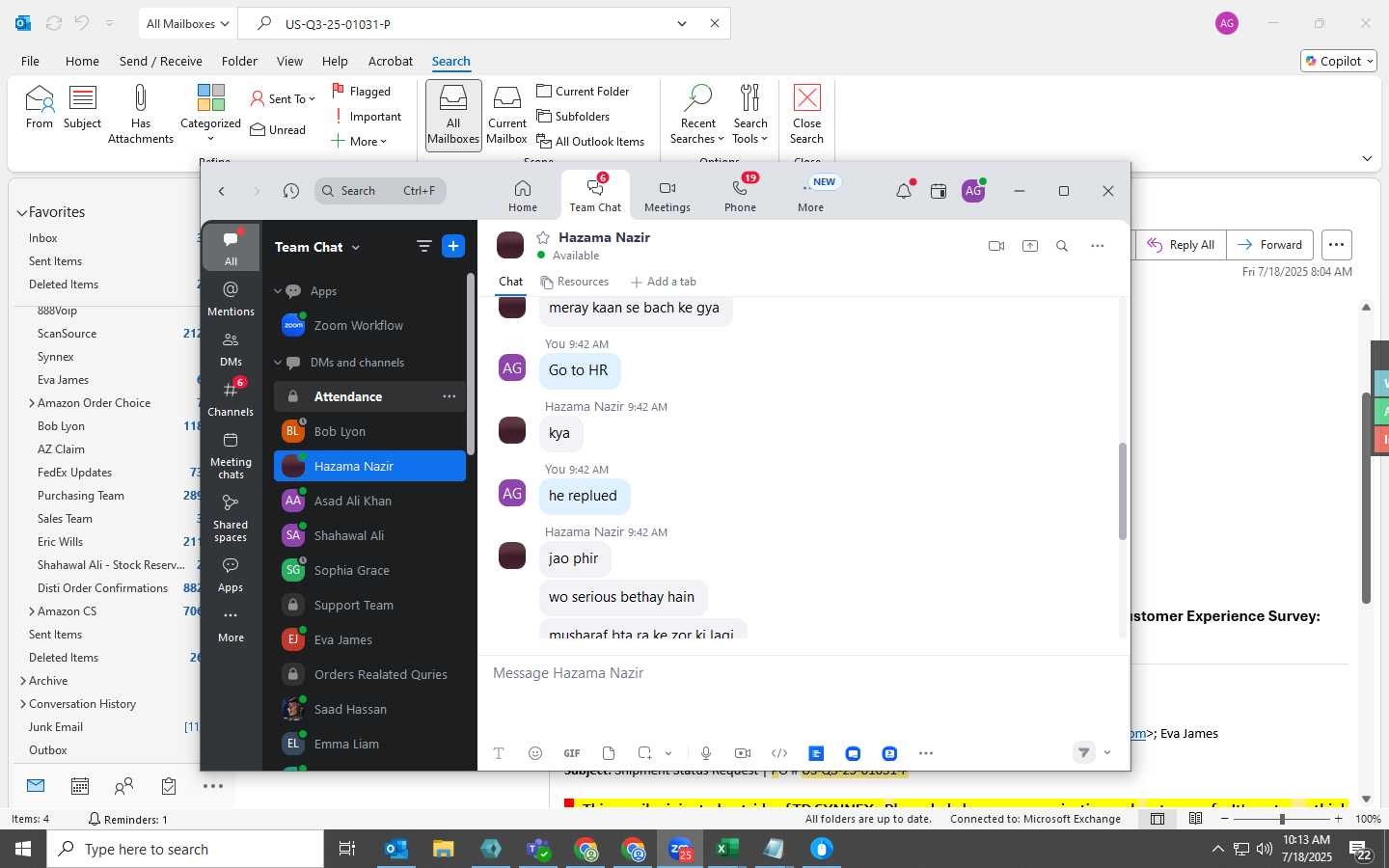Record a video message
Screen dimensions: 1389x868
click(x=743, y=753)
